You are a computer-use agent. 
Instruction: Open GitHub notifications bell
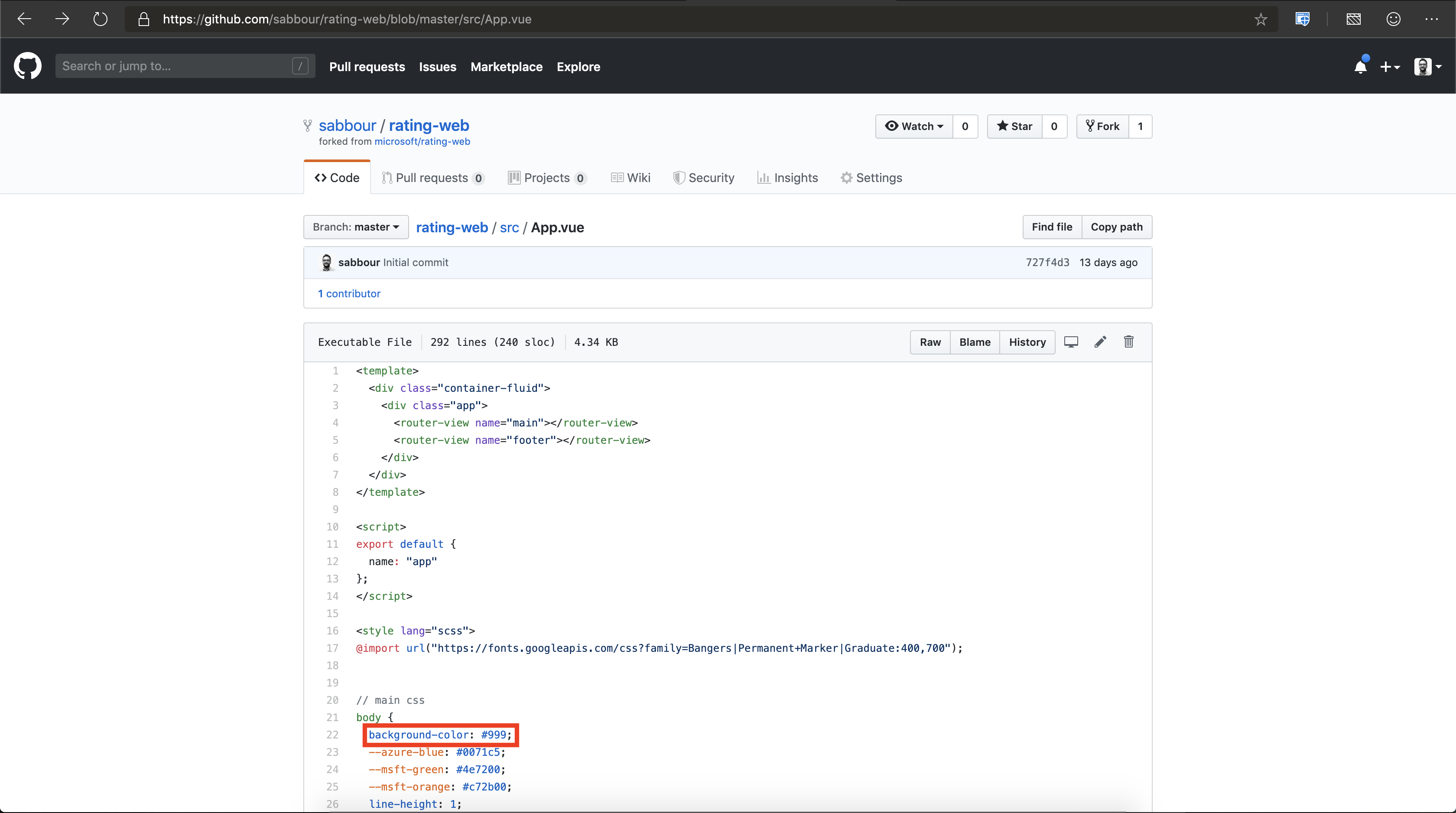click(1361, 66)
